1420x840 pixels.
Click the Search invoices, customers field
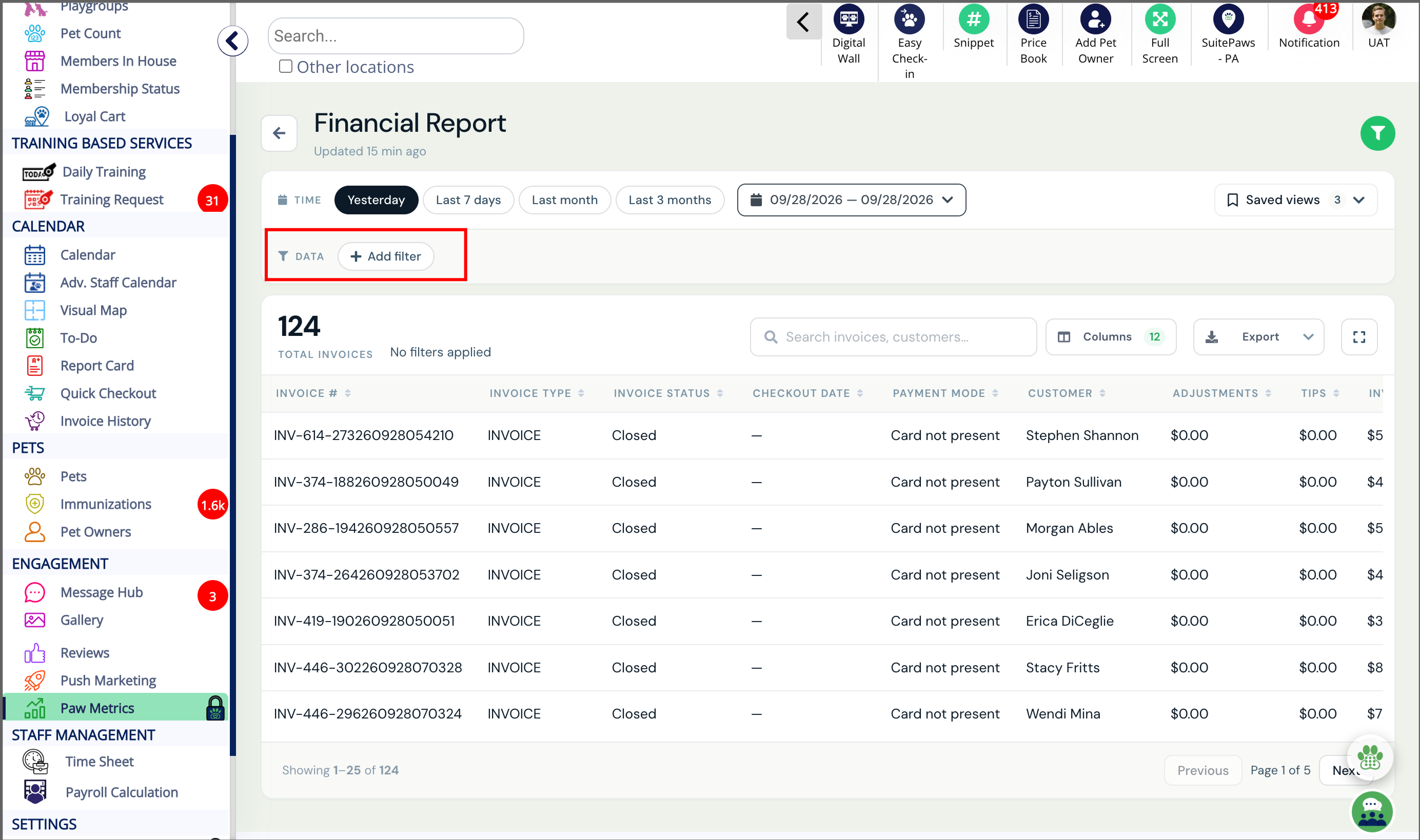pyautogui.click(x=893, y=337)
